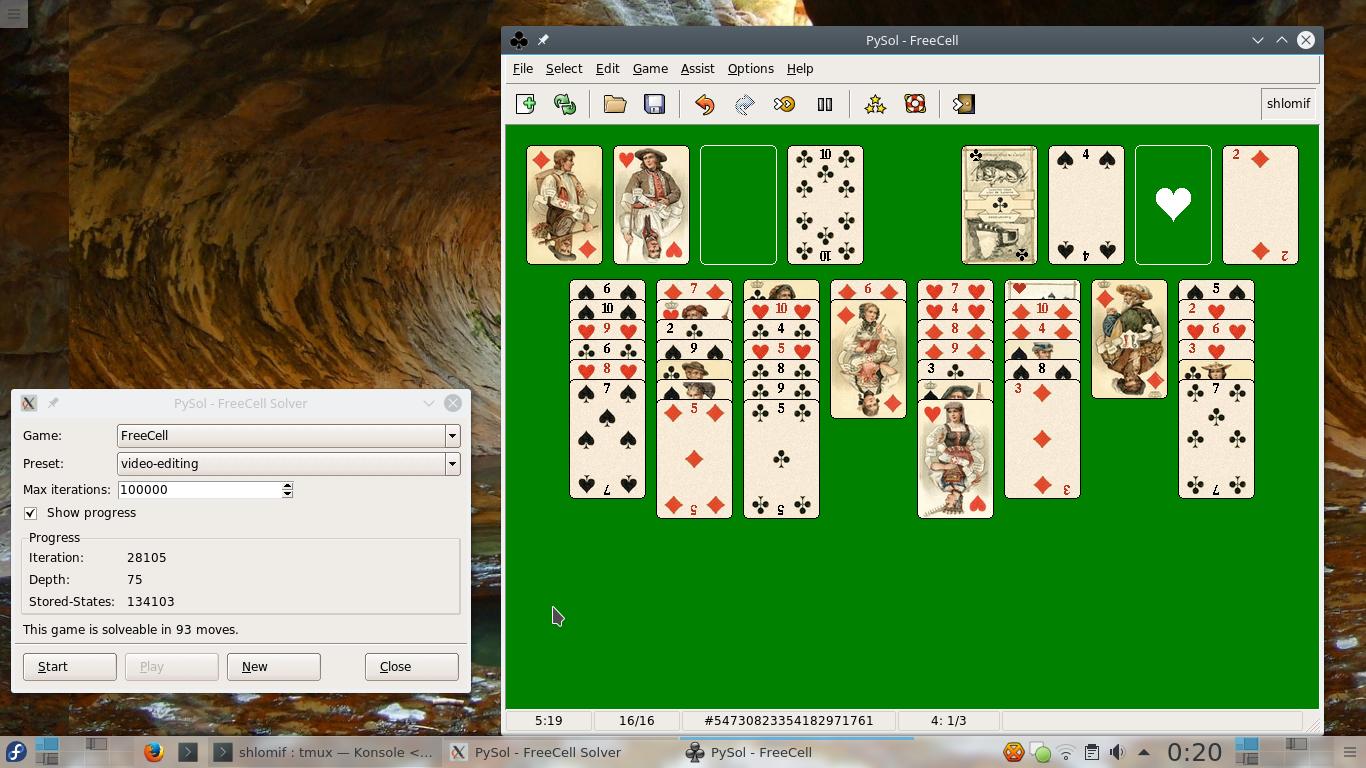Click the volume icon in system tray
Viewport: 1366px width, 768px height.
point(1117,752)
